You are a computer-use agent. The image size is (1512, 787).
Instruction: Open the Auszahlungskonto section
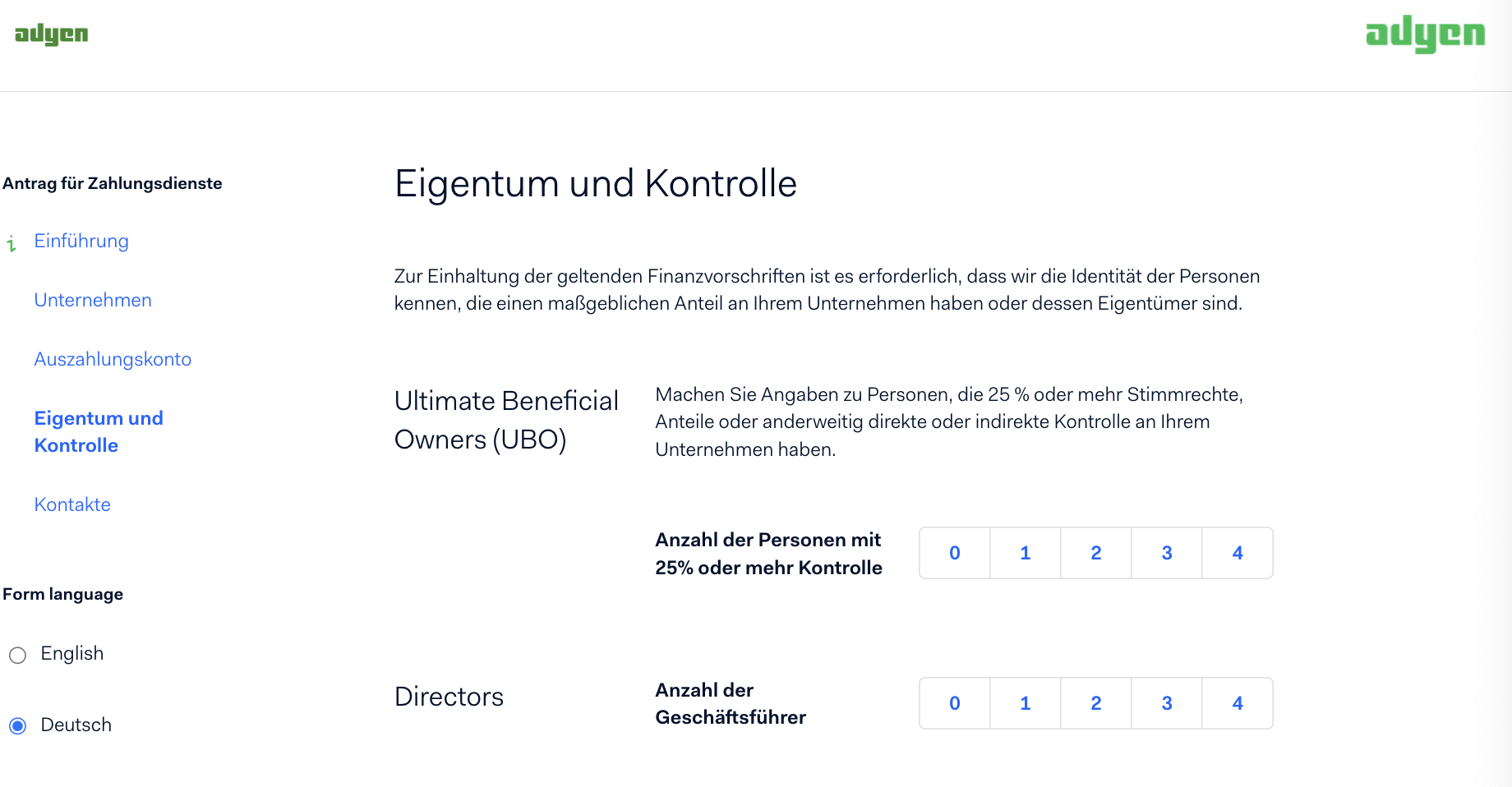[x=113, y=359]
